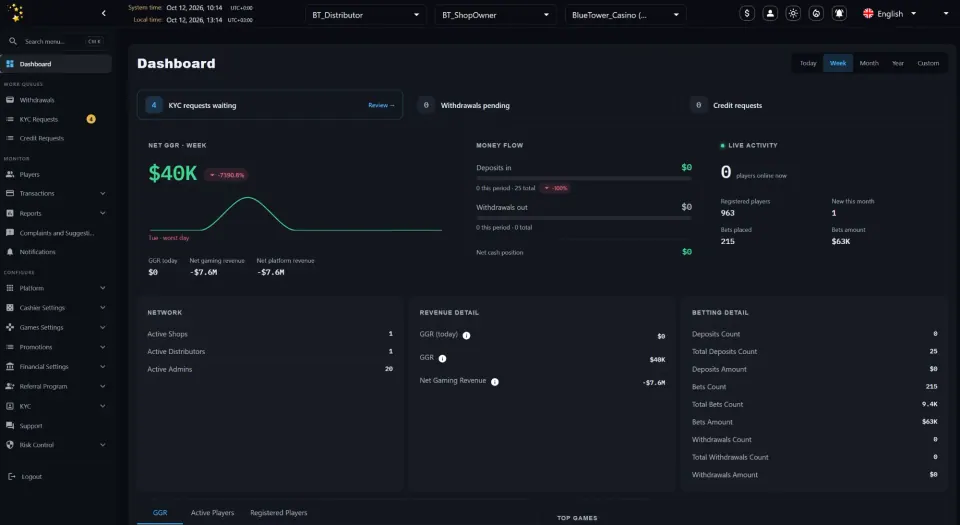Click the Withdrawals sidebar icon
Viewport: 960px width, 525px height.
click(x=10, y=100)
